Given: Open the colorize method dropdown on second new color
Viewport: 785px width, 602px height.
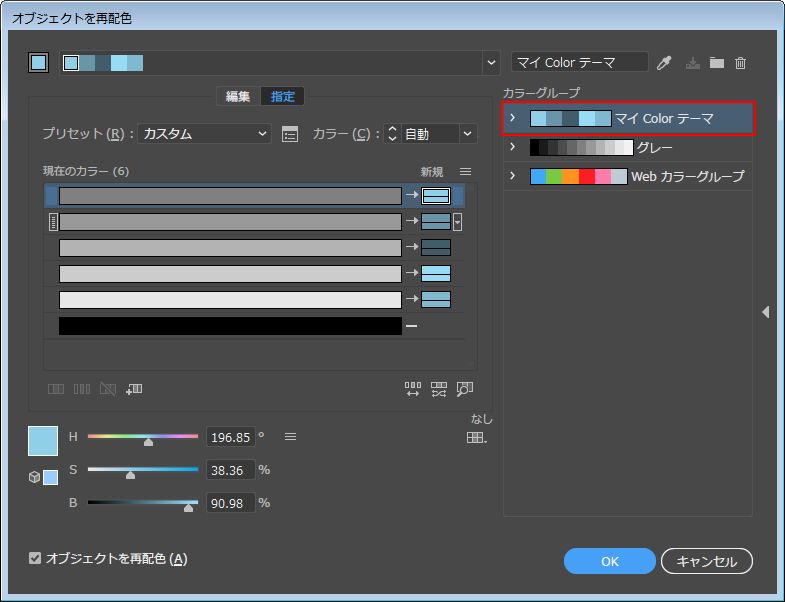Looking at the screenshot, I should tap(457, 222).
